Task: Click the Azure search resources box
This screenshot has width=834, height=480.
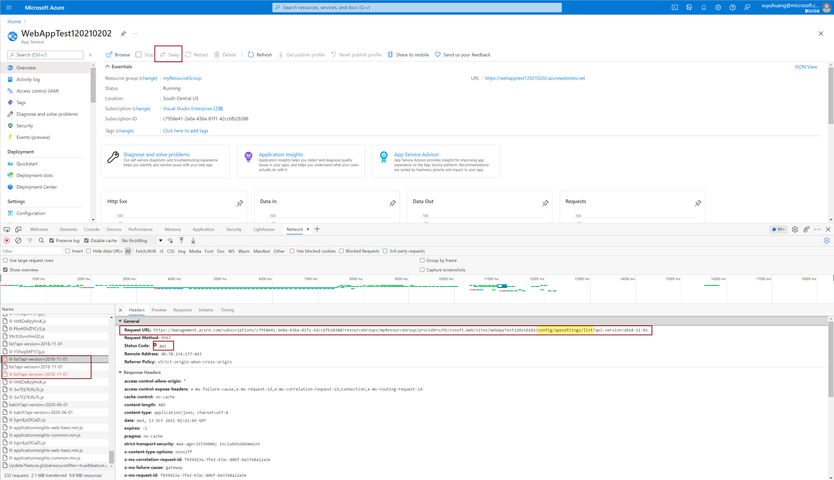Action: coord(417,7)
